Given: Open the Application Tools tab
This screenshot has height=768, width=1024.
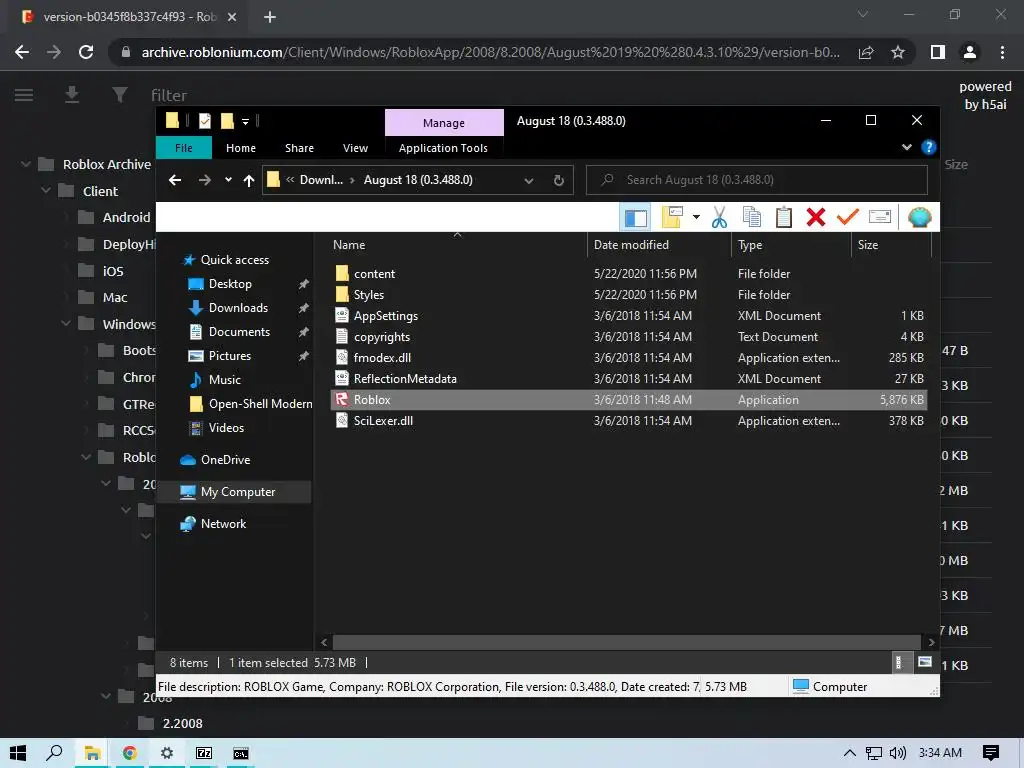Looking at the screenshot, I should 443,148.
